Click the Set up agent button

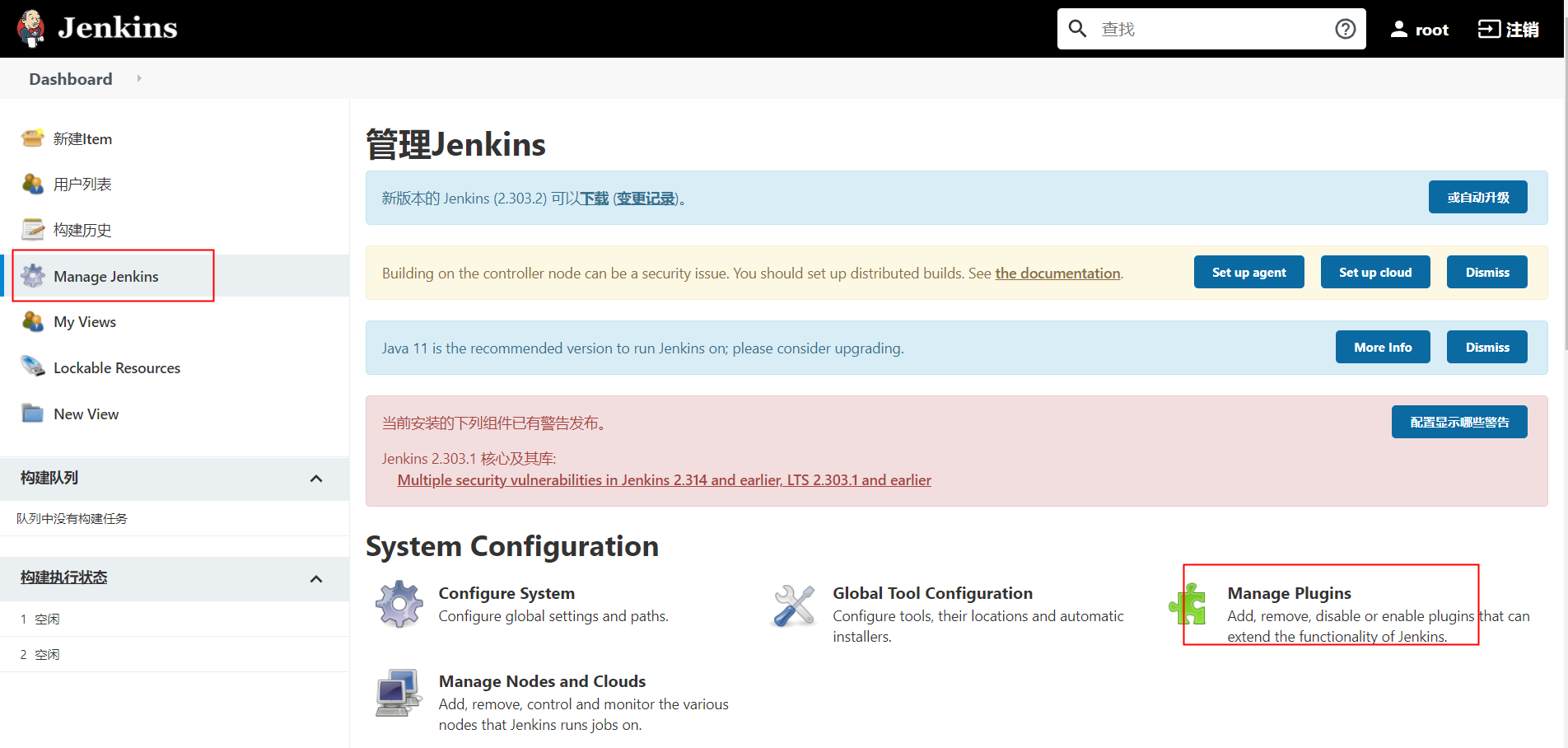1248,272
